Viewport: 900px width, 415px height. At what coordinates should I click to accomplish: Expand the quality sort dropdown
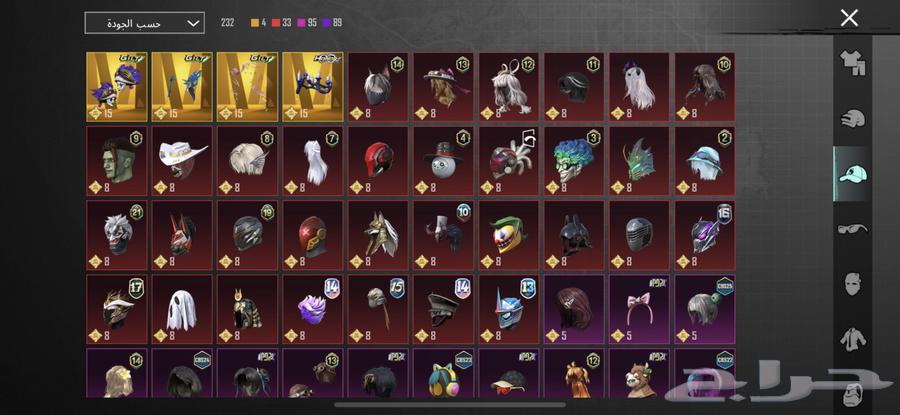[145, 23]
